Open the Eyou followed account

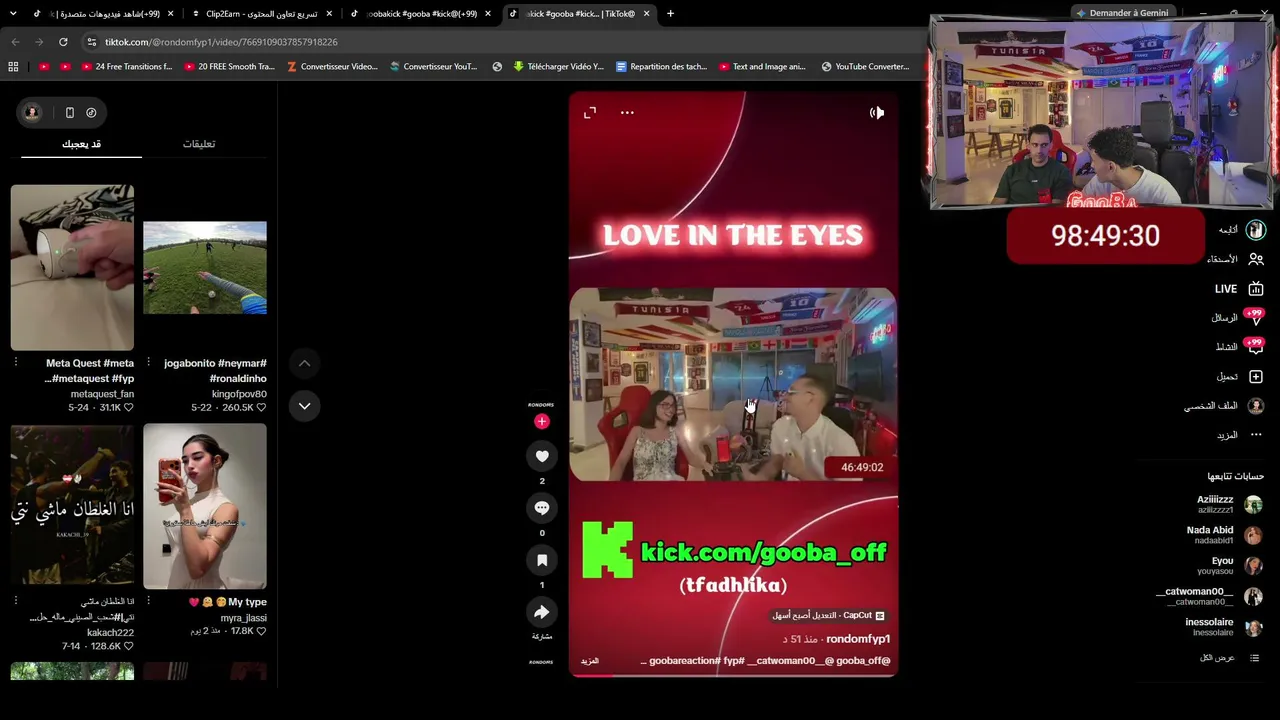pyautogui.click(x=1236, y=566)
